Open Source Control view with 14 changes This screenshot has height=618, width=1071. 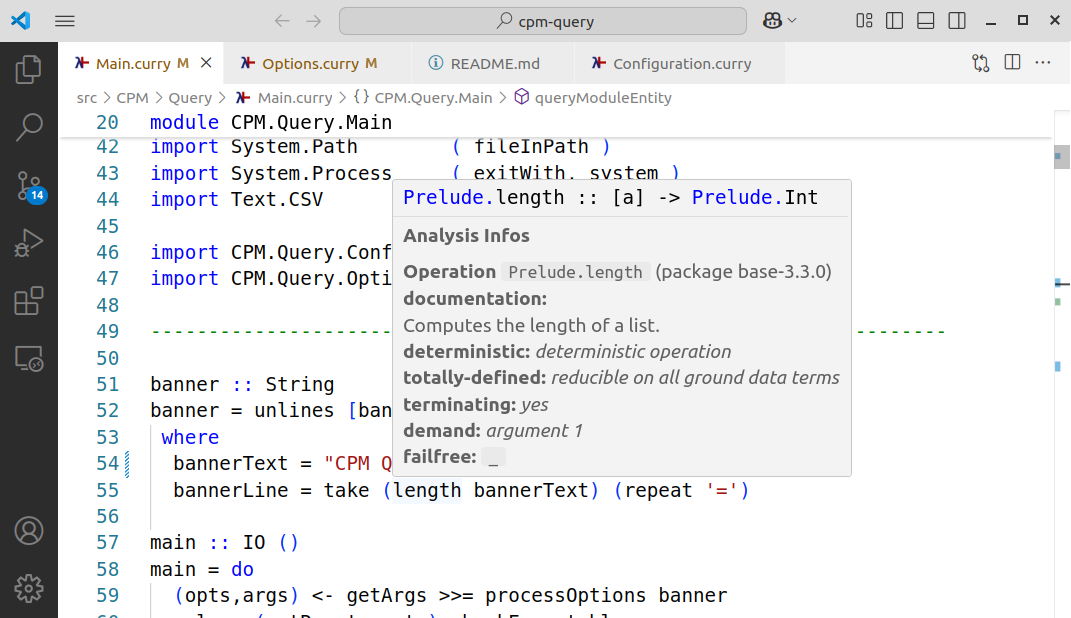[x=29, y=185]
